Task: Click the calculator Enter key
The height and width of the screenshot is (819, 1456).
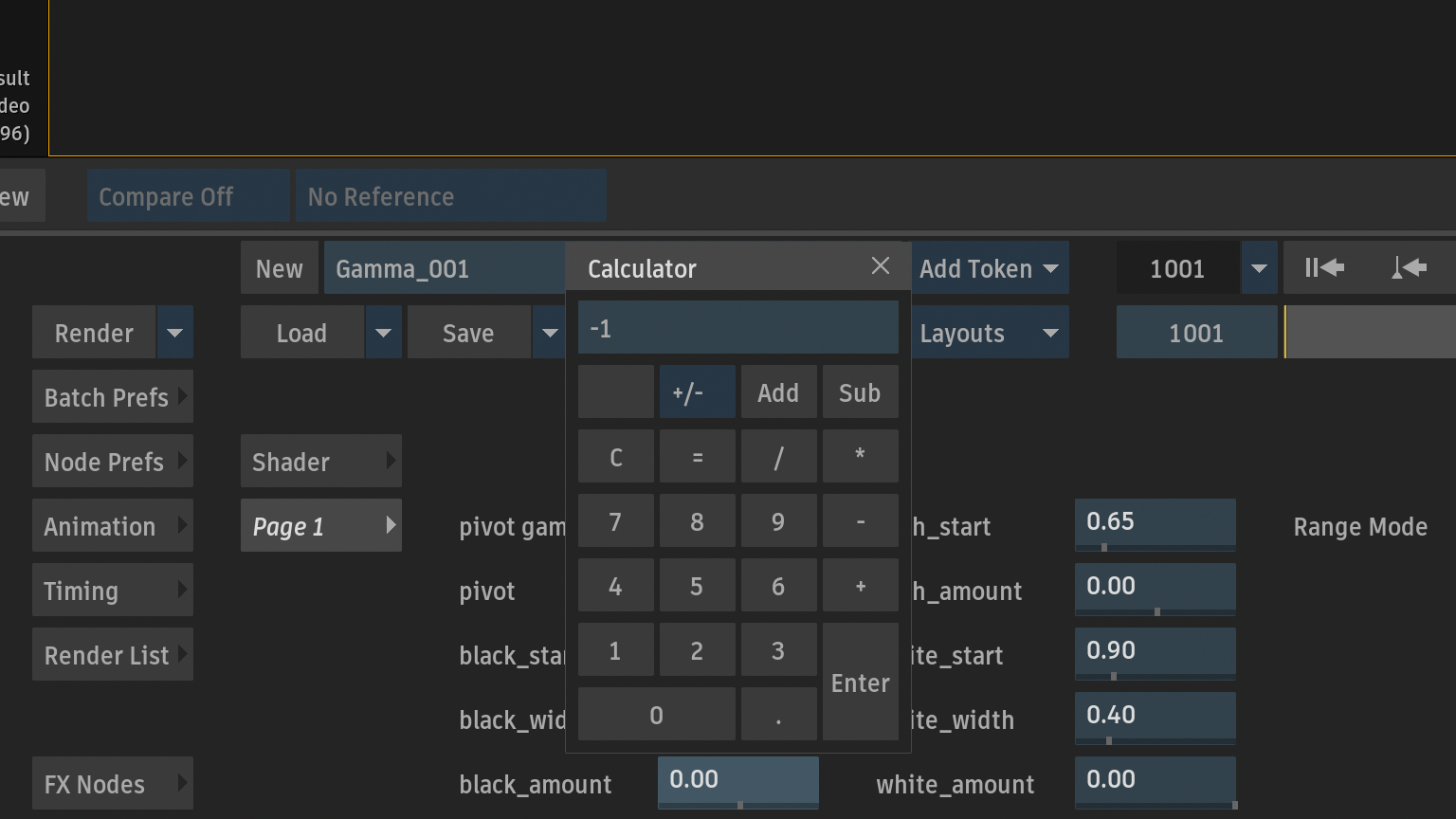Action: [860, 682]
